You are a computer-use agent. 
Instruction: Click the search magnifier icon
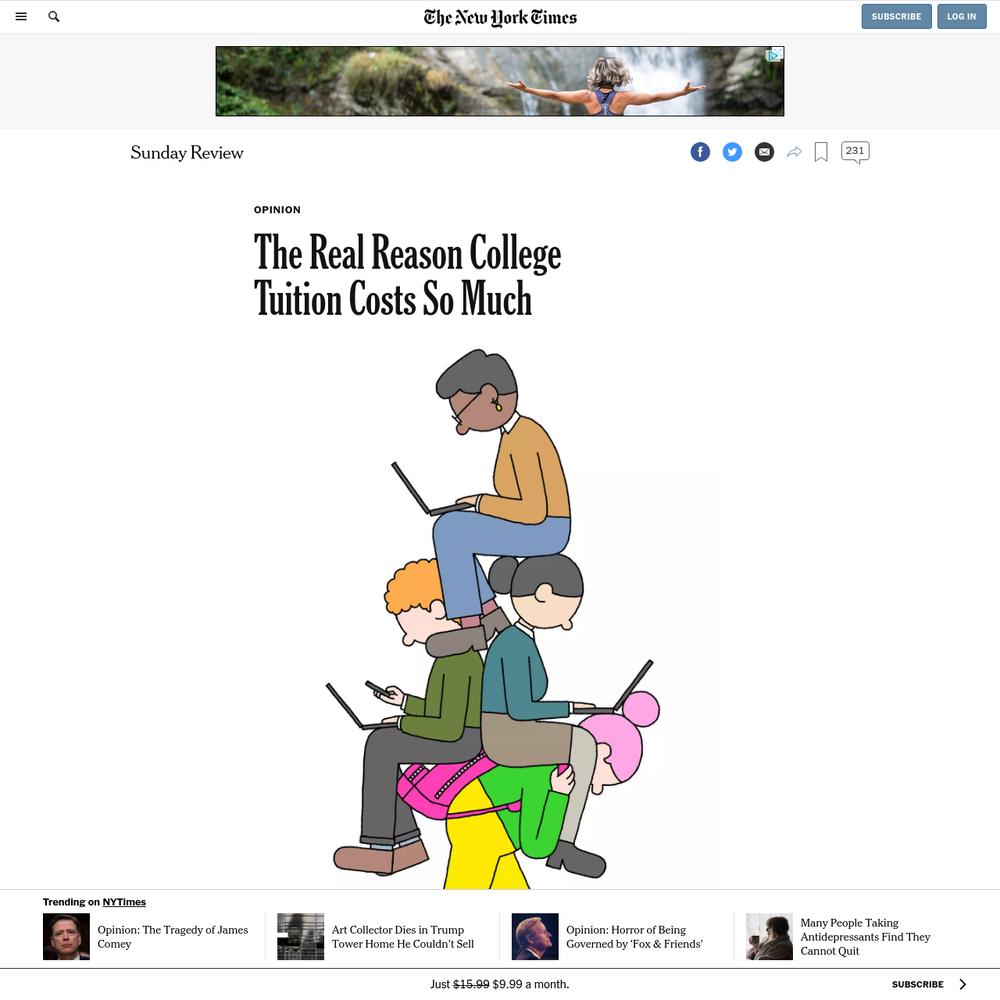[x=54, y=17]
